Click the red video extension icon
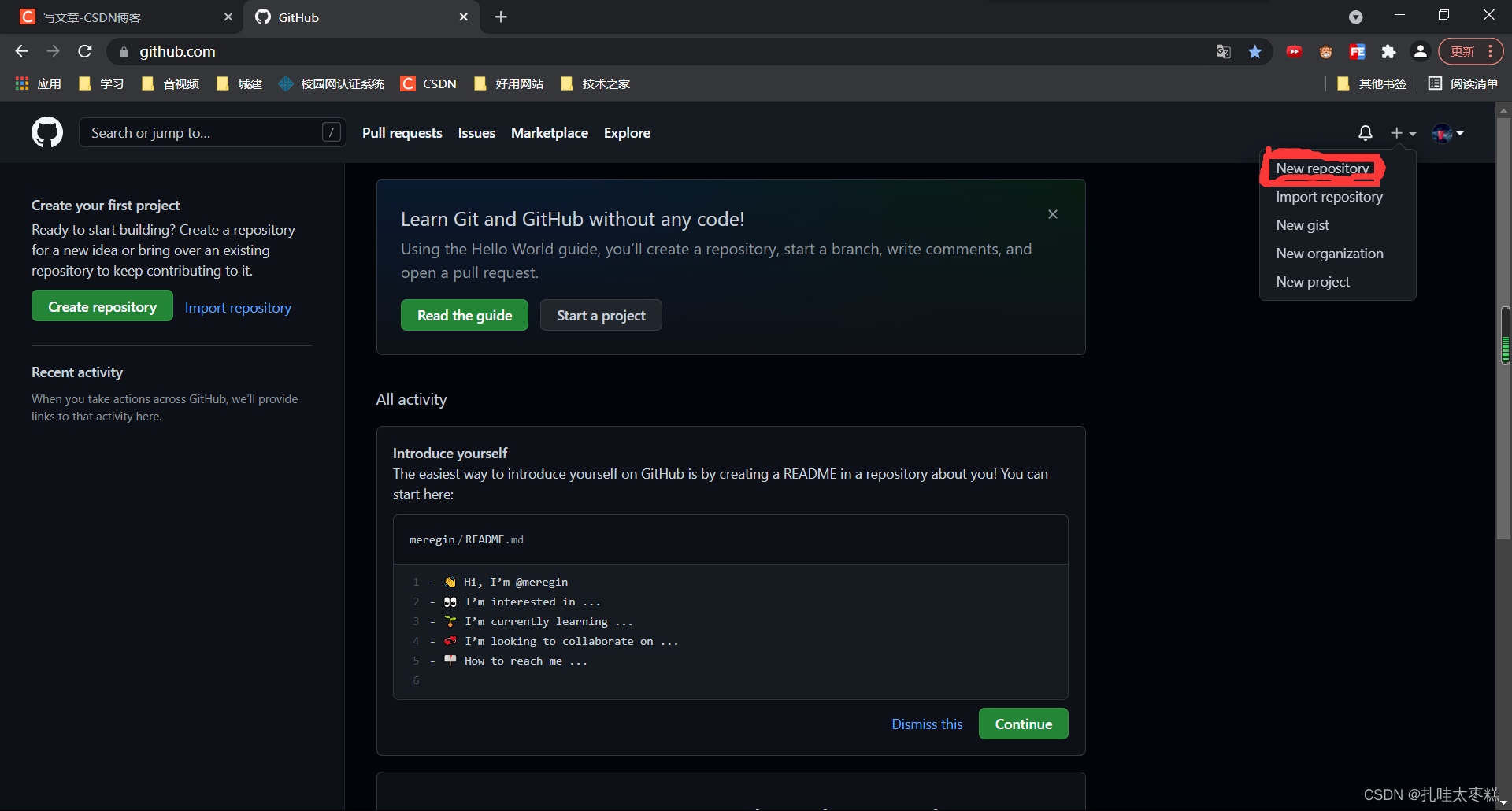This screenshot has height=811, width=1512. [x=1294, y=51]
